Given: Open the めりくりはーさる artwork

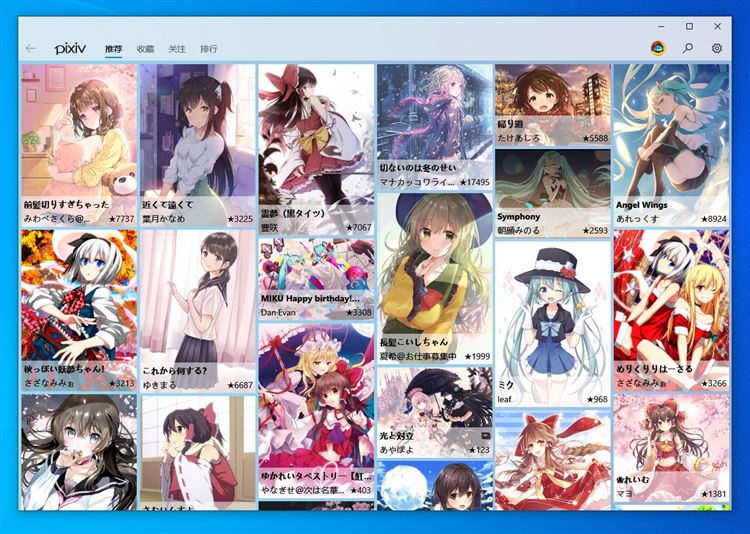Looking at the screenshot, I should 671,311.
